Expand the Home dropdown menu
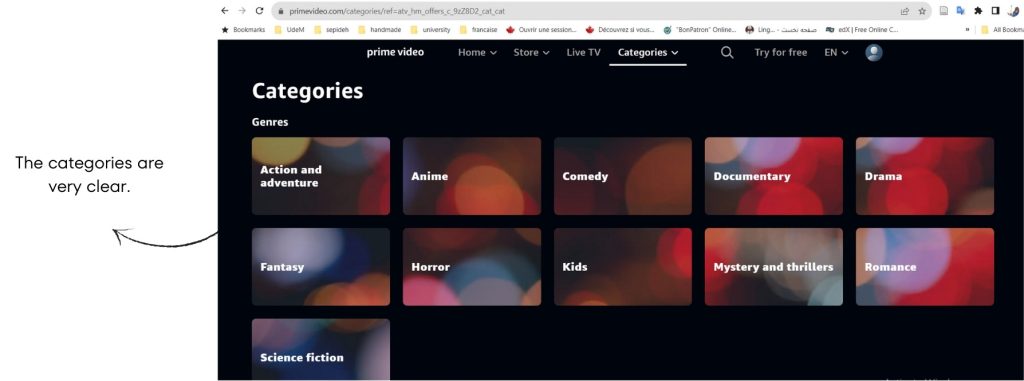The width and height of the screenshot is (1024, 381). (477, 52)
